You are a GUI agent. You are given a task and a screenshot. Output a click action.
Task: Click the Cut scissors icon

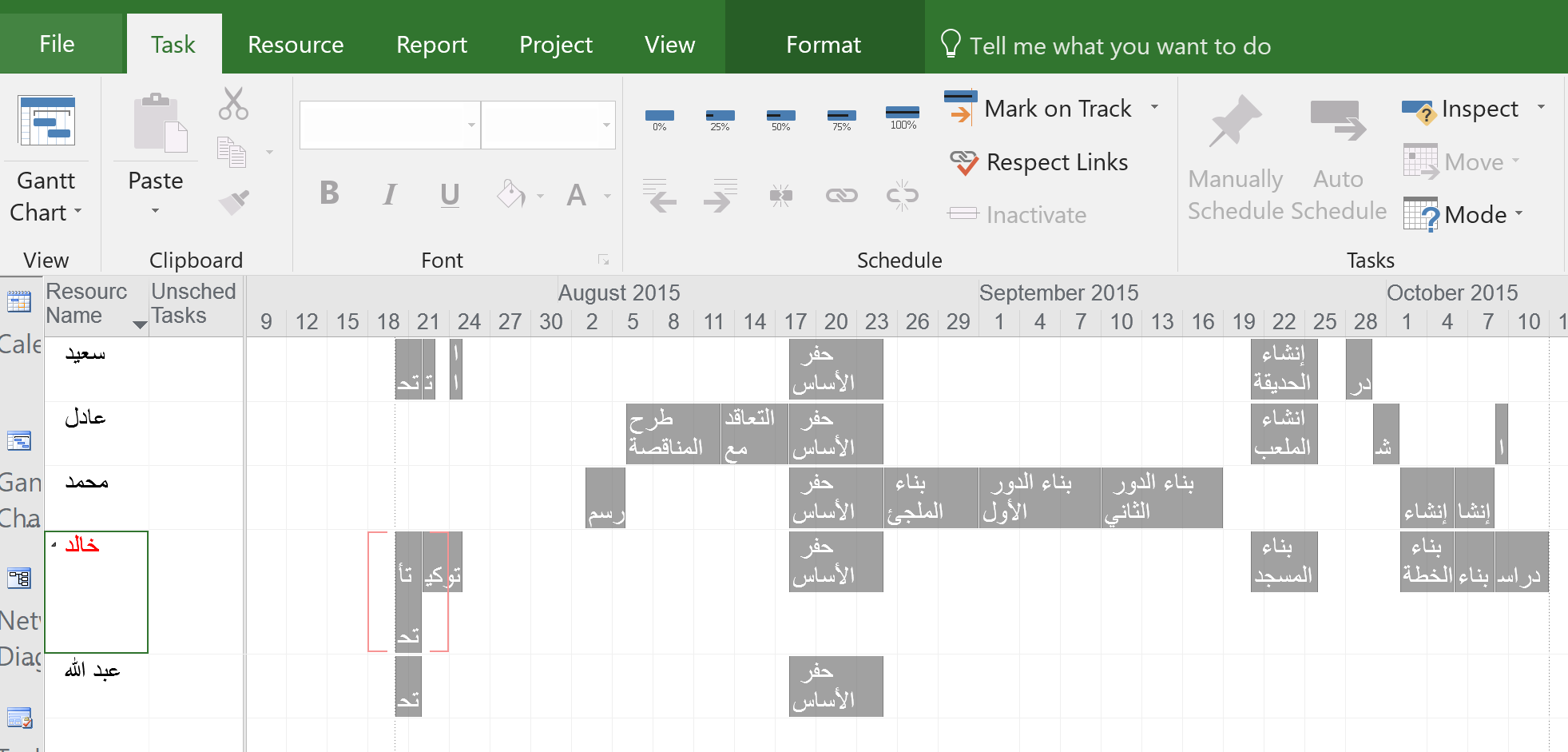(233, 104)
